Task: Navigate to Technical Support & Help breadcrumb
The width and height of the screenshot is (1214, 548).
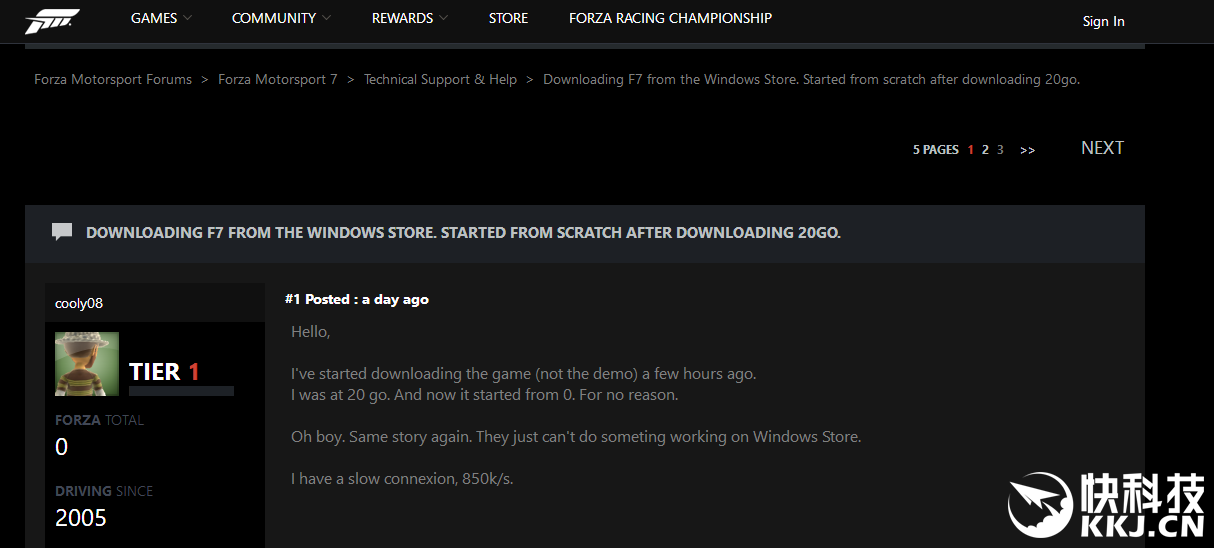Action: [440, 79]
